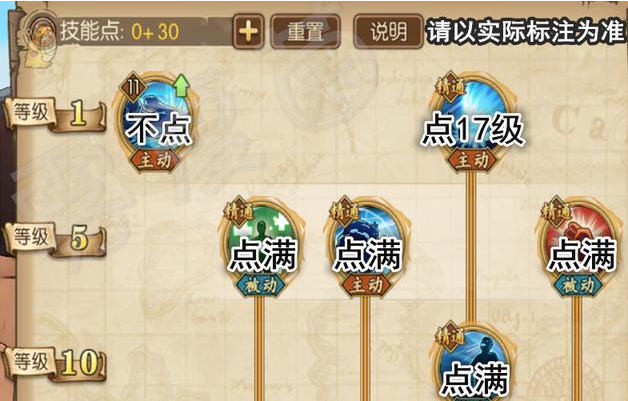Click the green upgrade arrow on first skill

[x=181, y=85]
